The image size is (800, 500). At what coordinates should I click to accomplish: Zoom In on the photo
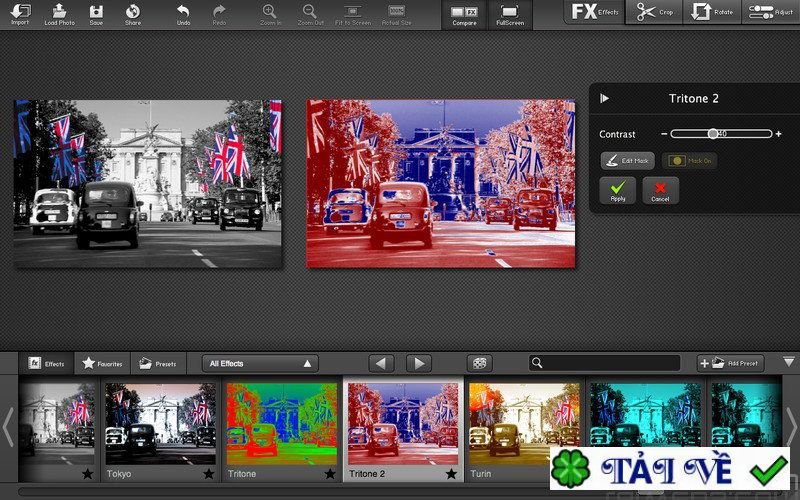coord(269,13)
